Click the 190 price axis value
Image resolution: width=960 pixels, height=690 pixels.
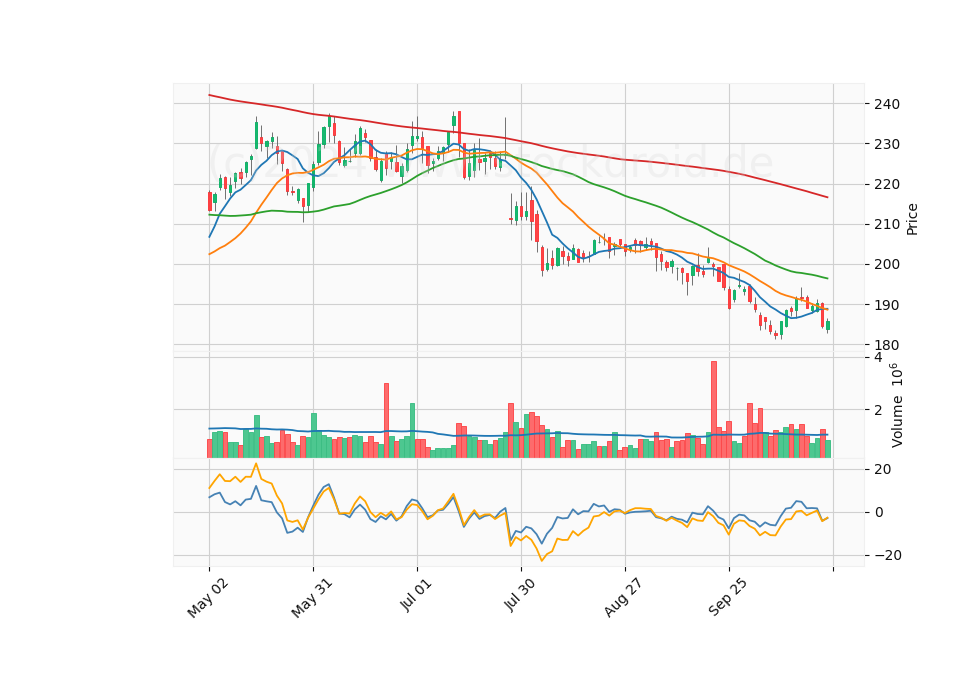[x=887, y=305]
